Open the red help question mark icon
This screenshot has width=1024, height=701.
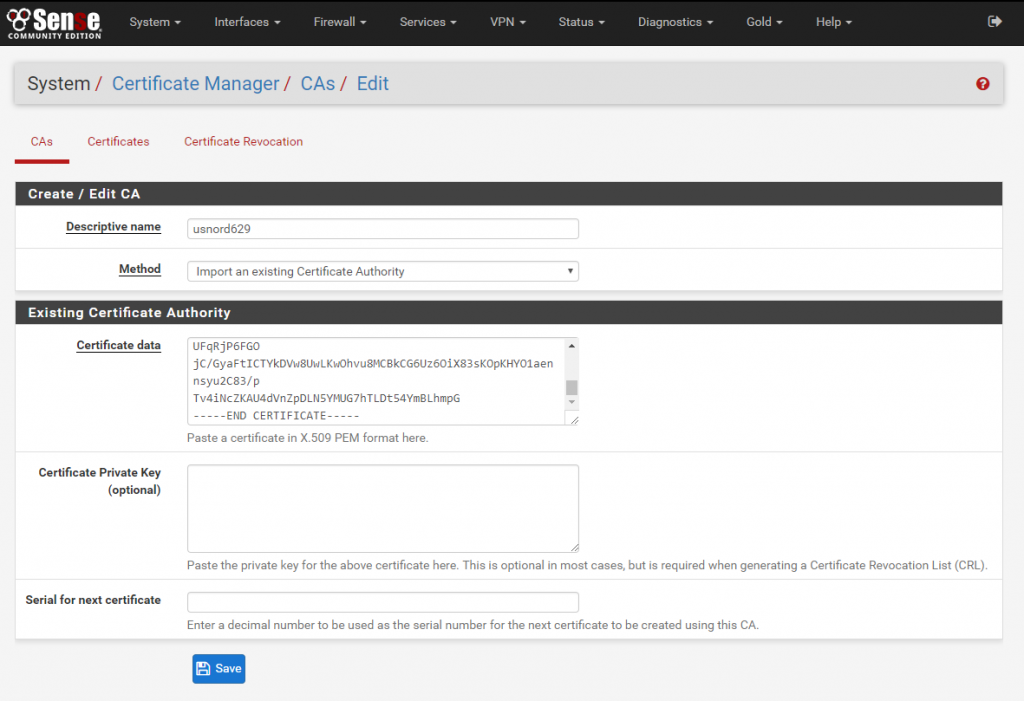coord(982,84)
